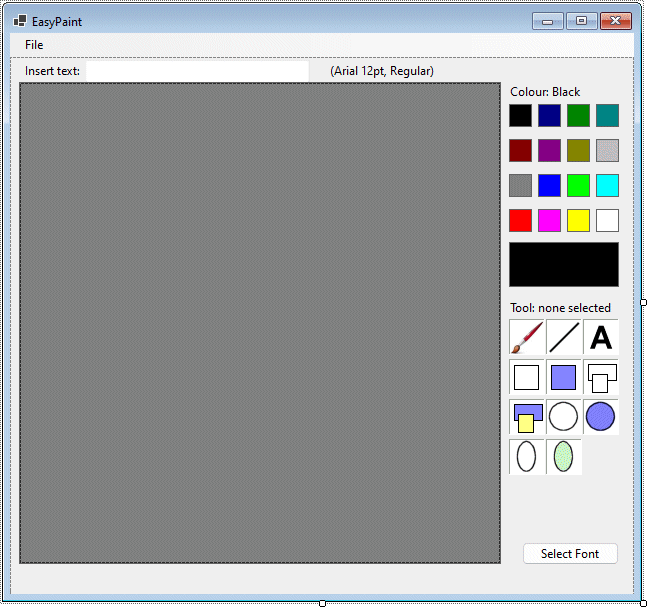Pick the red colour swatch
647x607 pixels.
[520, 220]
